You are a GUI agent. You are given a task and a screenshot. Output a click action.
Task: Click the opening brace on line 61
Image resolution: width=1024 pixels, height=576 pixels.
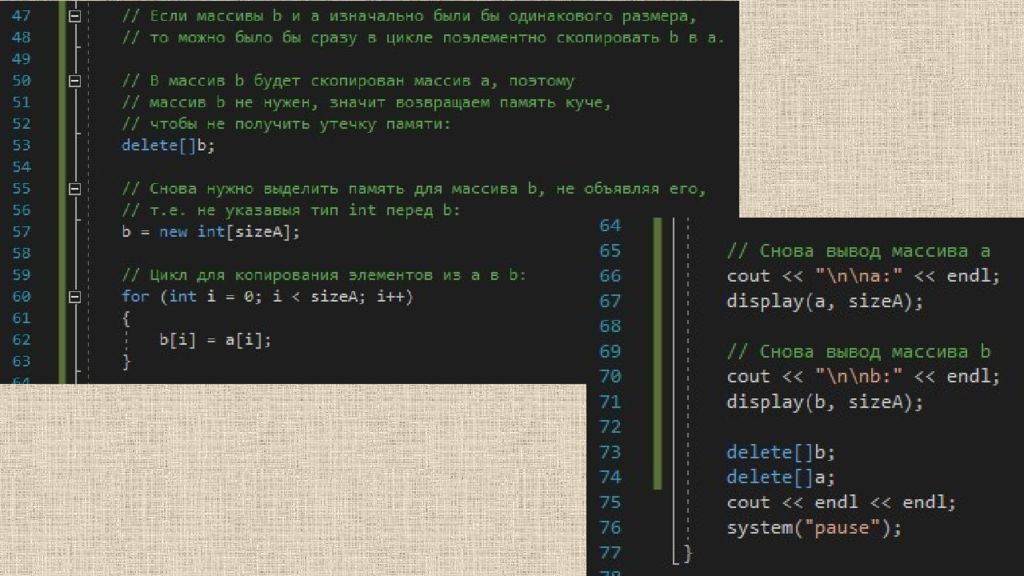pyautogui.click(x=126, y=319)
